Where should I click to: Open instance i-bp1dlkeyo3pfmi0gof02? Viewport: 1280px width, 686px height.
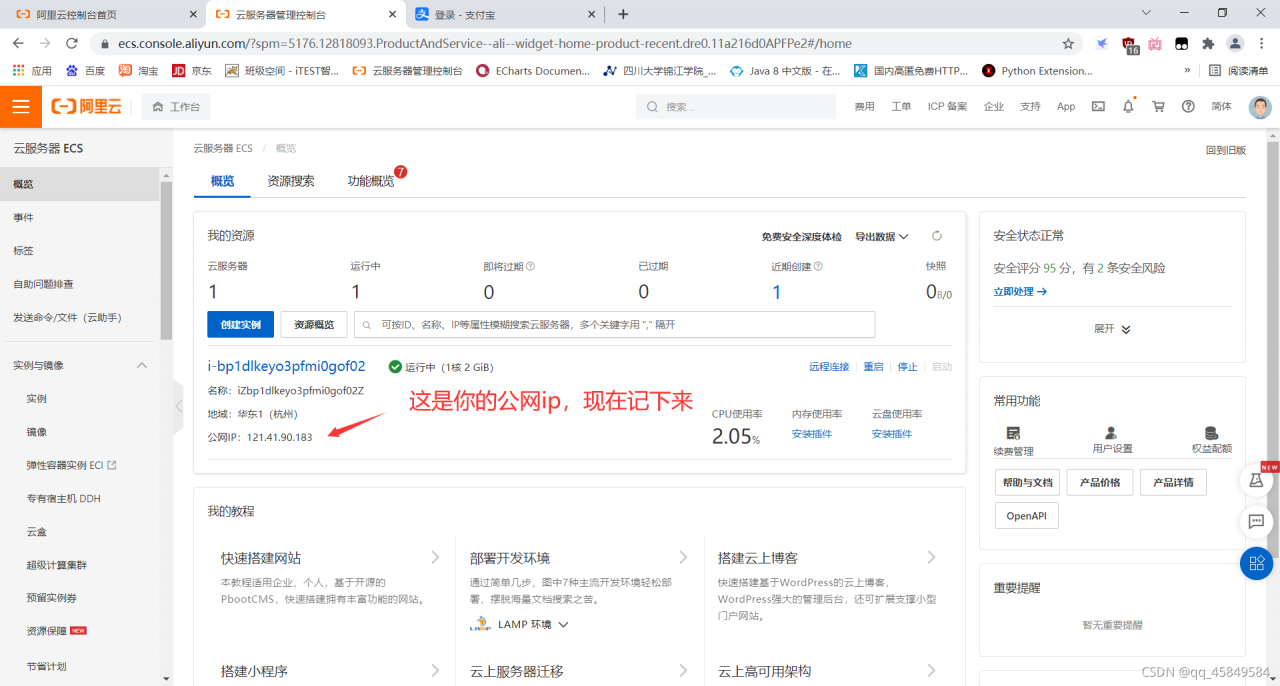[286, 366]
